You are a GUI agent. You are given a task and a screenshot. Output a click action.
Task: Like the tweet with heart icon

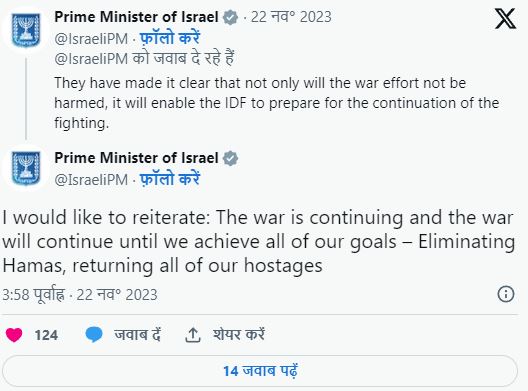click(x=14, y=335)
